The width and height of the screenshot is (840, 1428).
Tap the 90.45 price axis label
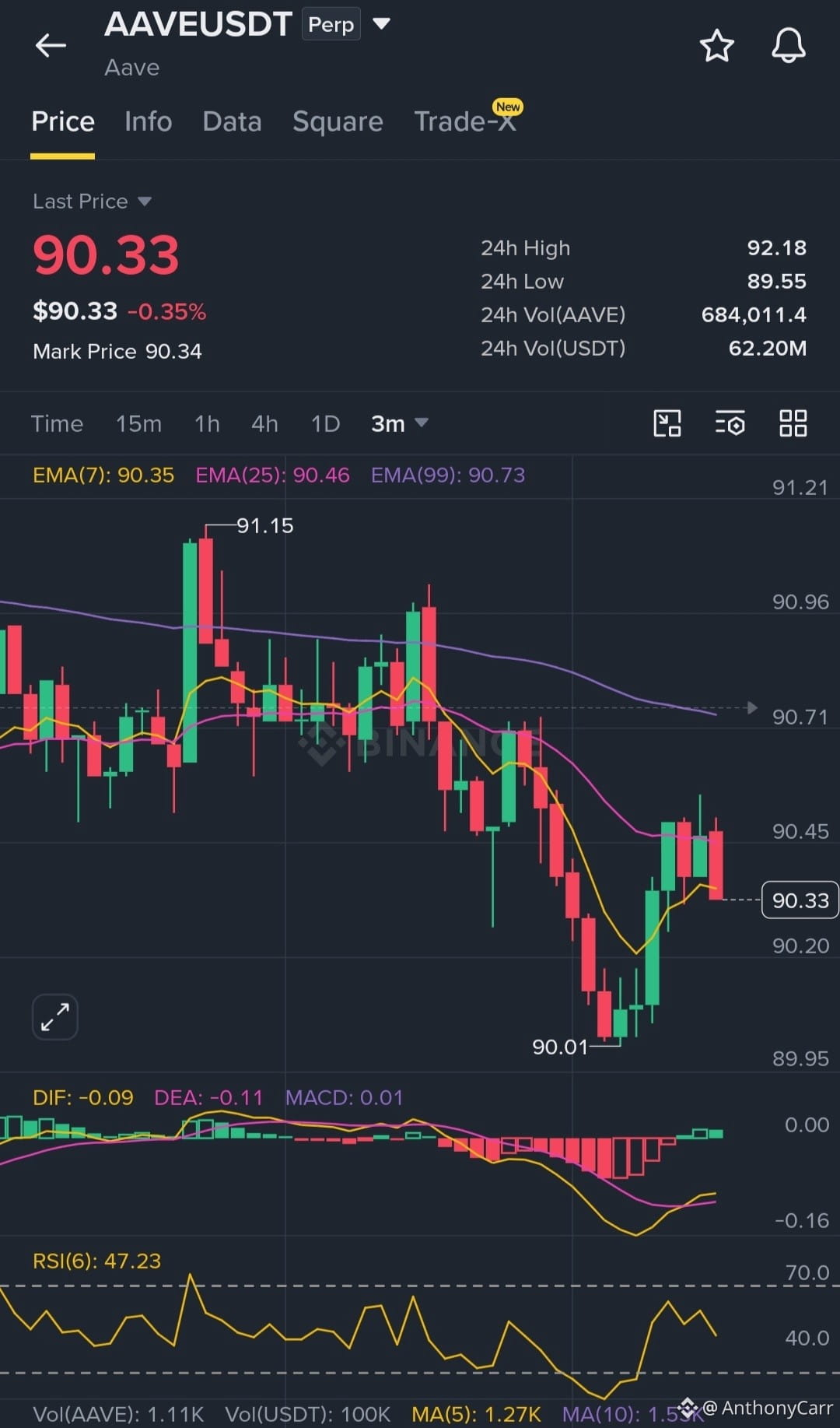click(800, 831)
